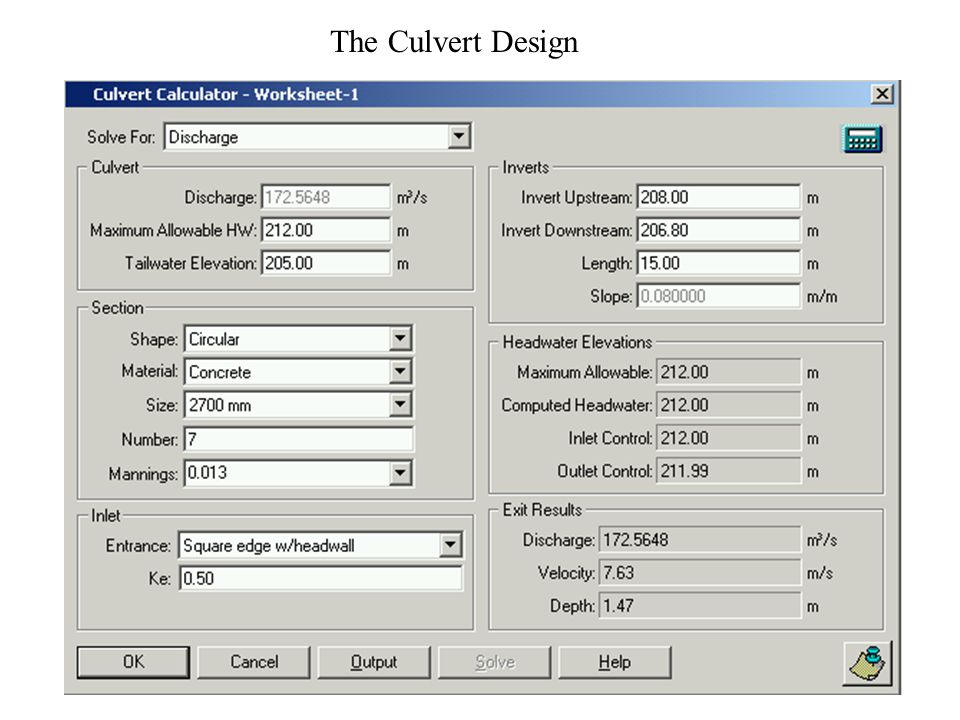Image resolution: width=960 pixels, height=720 pixels.
Task: Click the Tailwater Elevation field
Action: [x=326, y=263]
